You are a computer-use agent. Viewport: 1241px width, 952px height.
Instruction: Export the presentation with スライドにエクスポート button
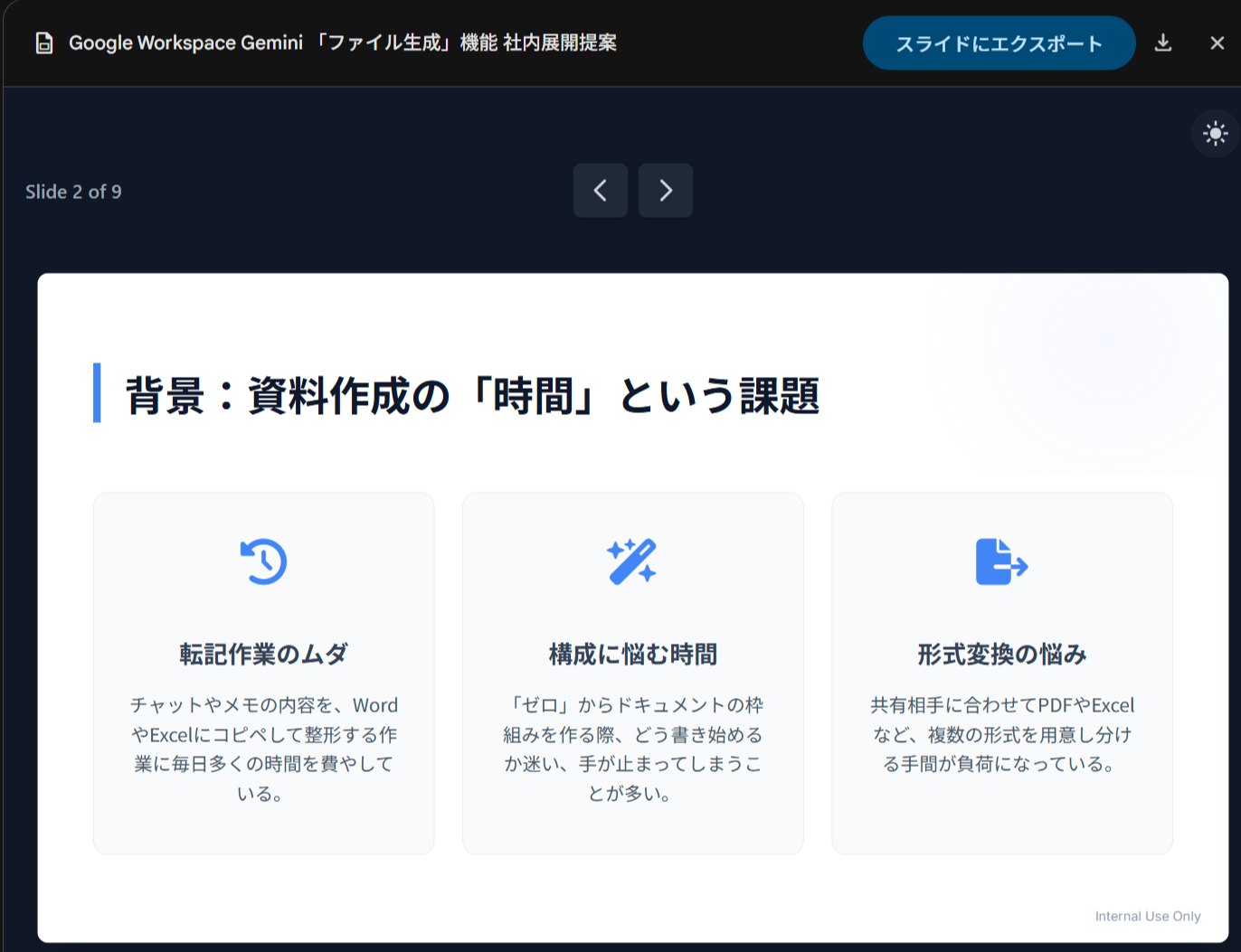click(999, 43)
